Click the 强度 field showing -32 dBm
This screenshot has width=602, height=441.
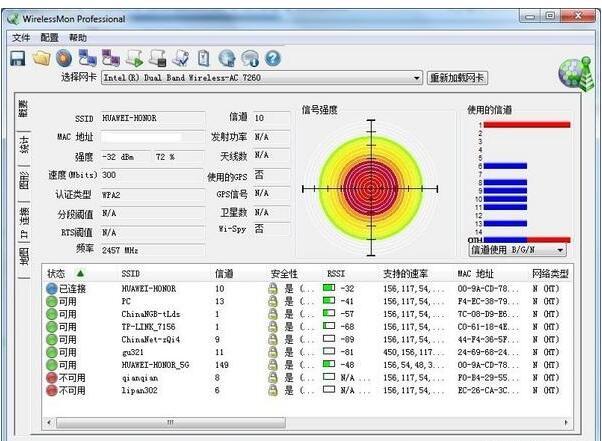point(126,157)
